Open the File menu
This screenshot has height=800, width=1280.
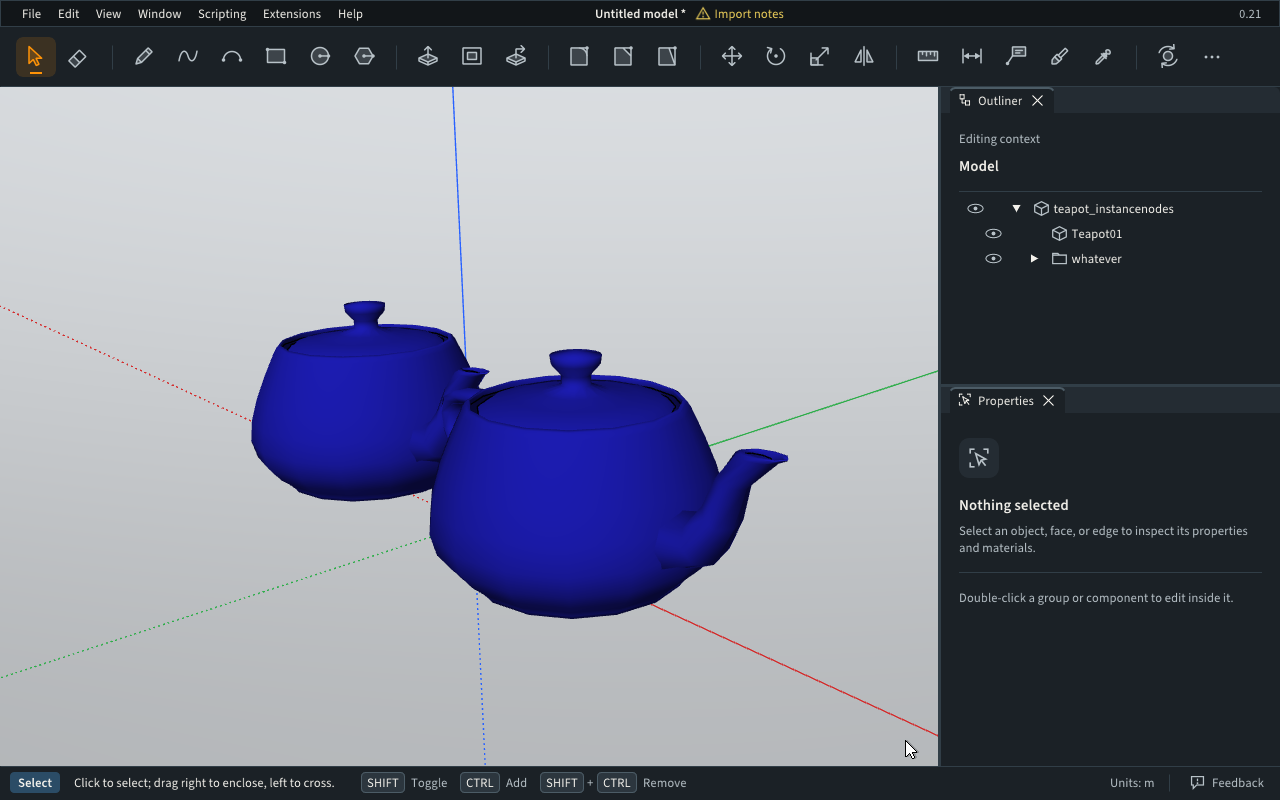pyautogui.click(x=32, y=14)
